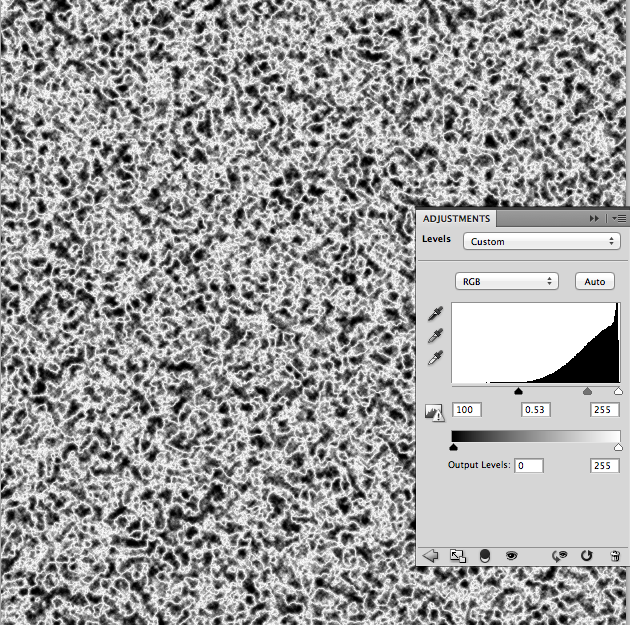The width and height of the screenshot is (630, 625).
Task: Open Adjustments panel options menu
Action: (619, 219)
